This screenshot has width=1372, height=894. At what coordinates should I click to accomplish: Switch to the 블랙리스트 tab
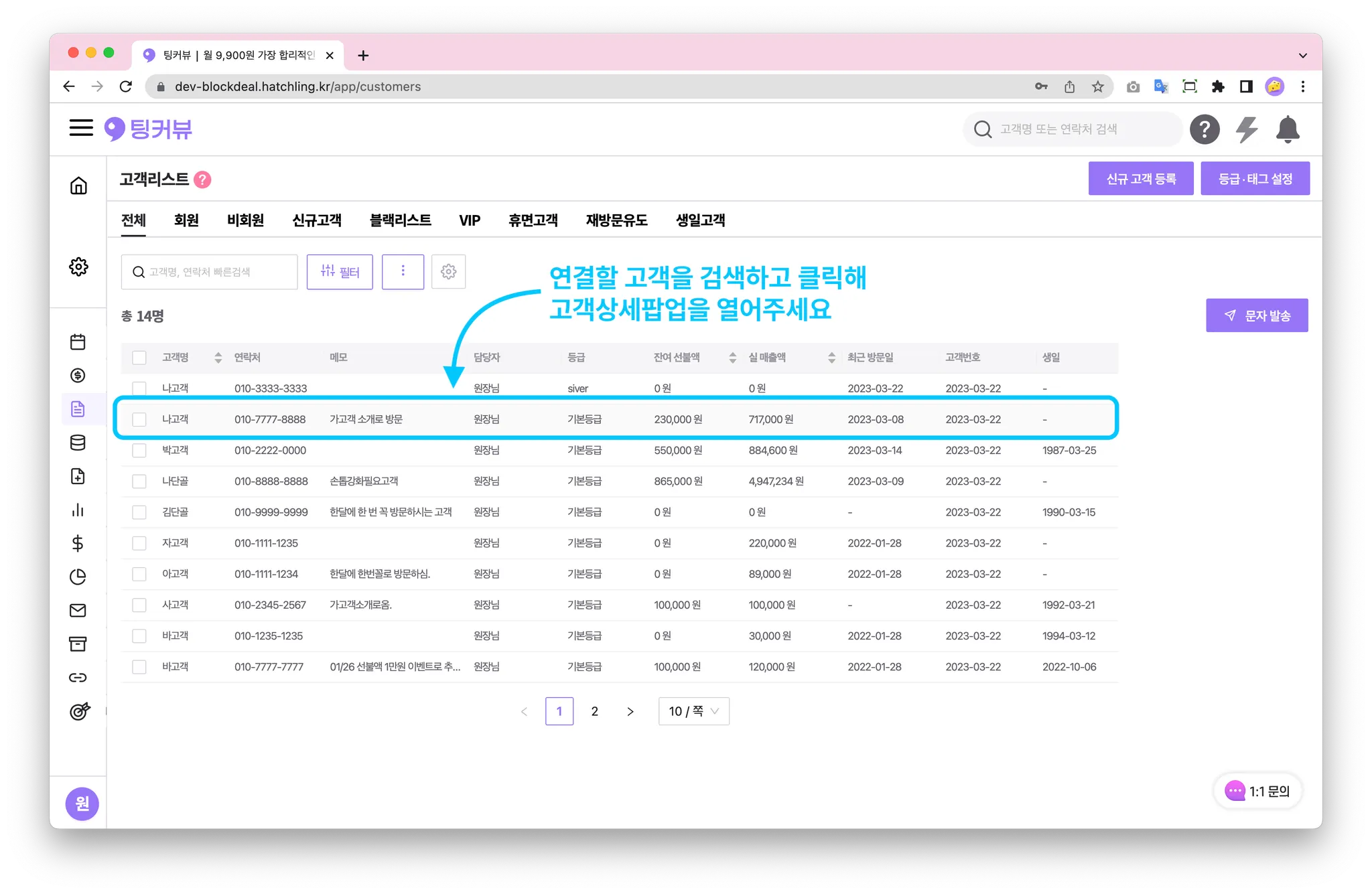[400, 220]
